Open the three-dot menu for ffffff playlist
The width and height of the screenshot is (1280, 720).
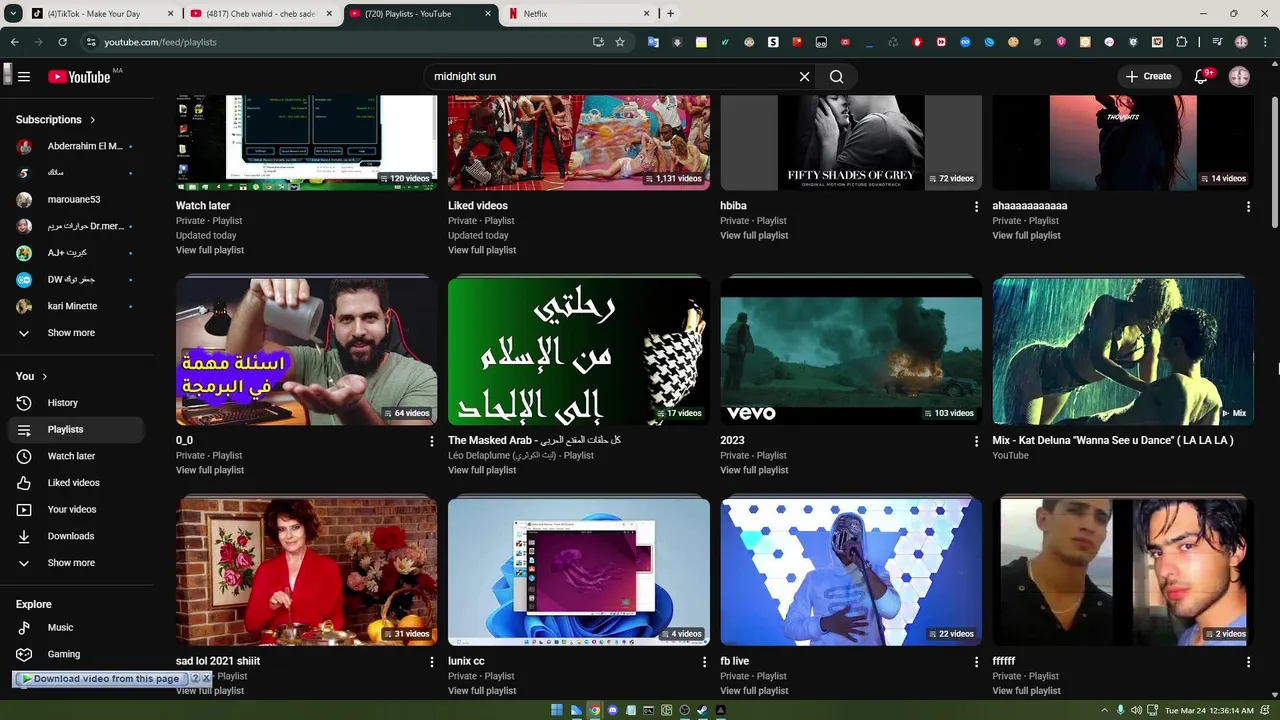pyautogui.click(x=1248, y=662)
